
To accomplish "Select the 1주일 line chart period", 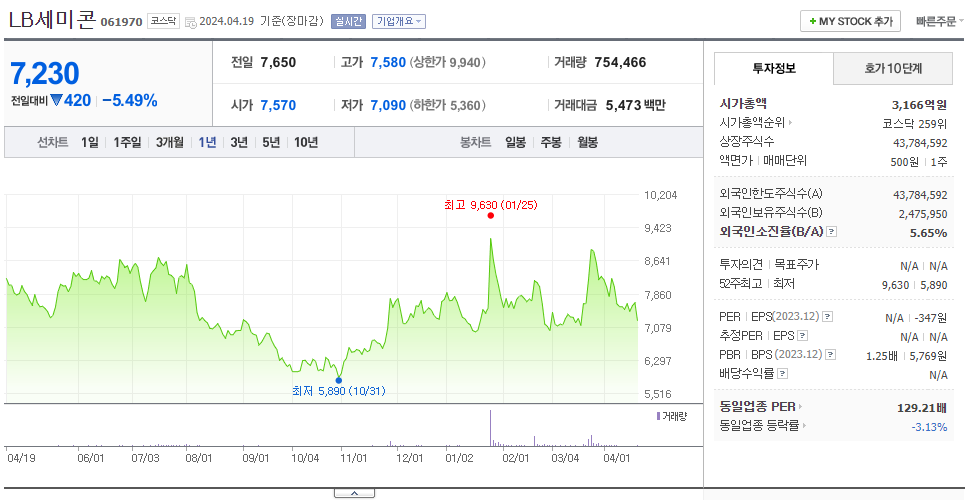I will tap(127, 143).
